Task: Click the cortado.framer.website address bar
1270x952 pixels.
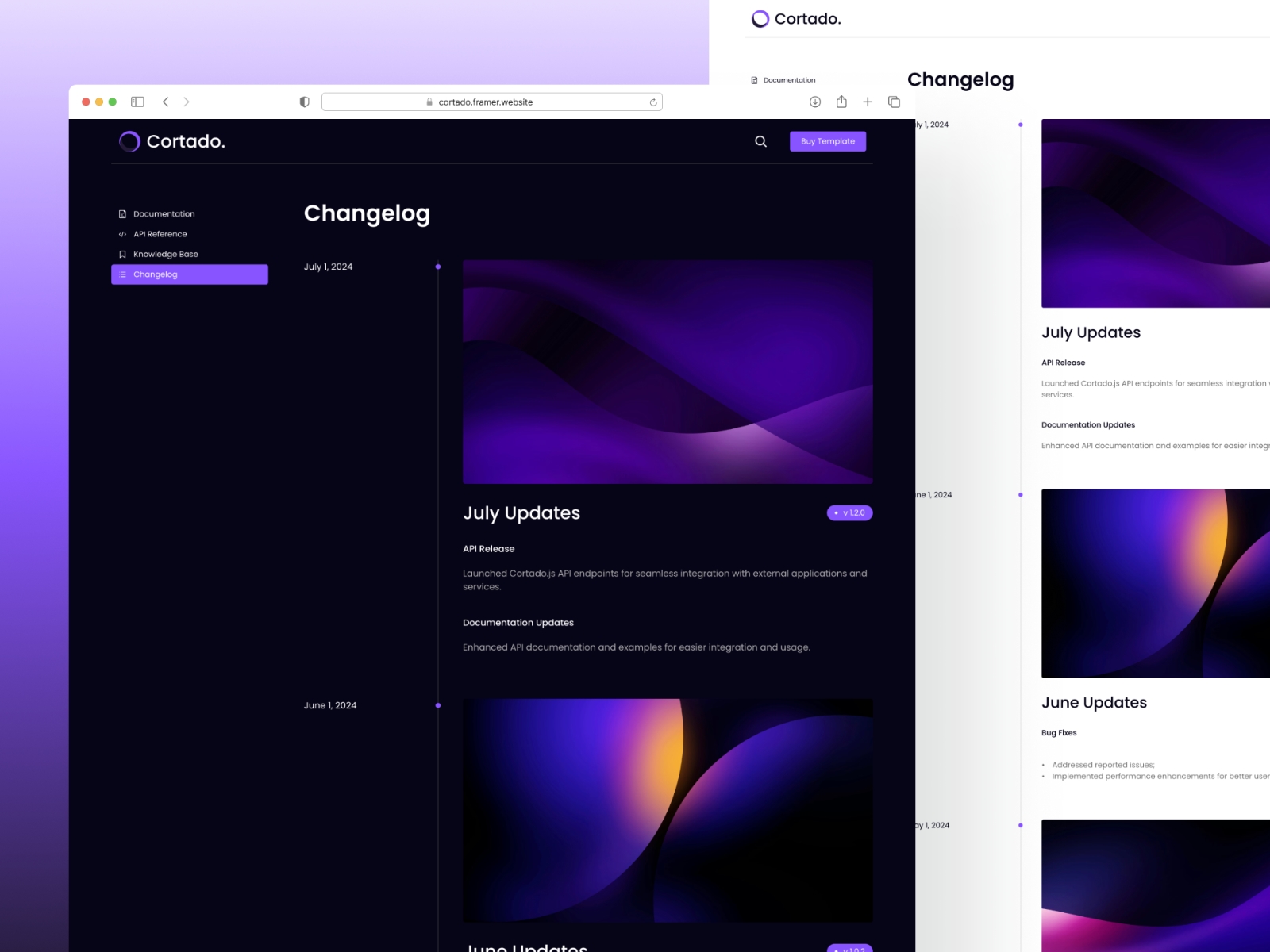Action: 486,102
